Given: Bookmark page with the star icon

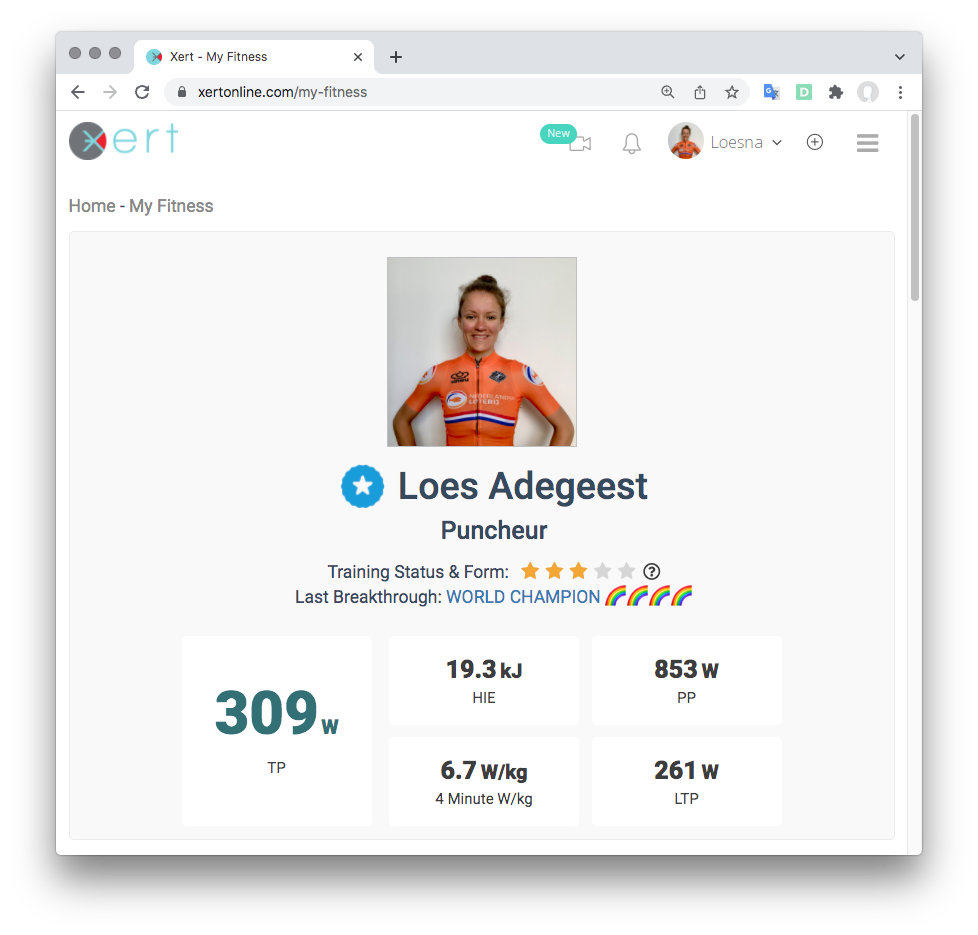Looking at the screenshot, I should point(732,92).
